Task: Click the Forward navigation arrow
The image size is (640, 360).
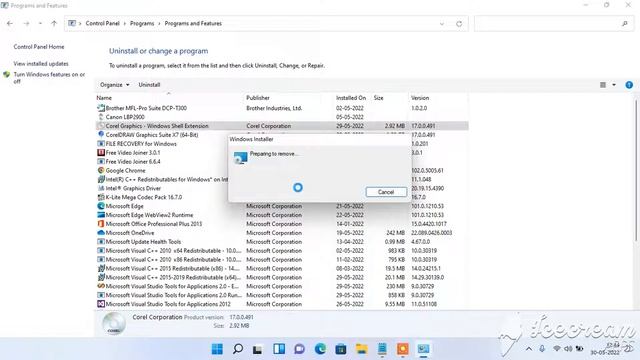Action: pos(26,24)
